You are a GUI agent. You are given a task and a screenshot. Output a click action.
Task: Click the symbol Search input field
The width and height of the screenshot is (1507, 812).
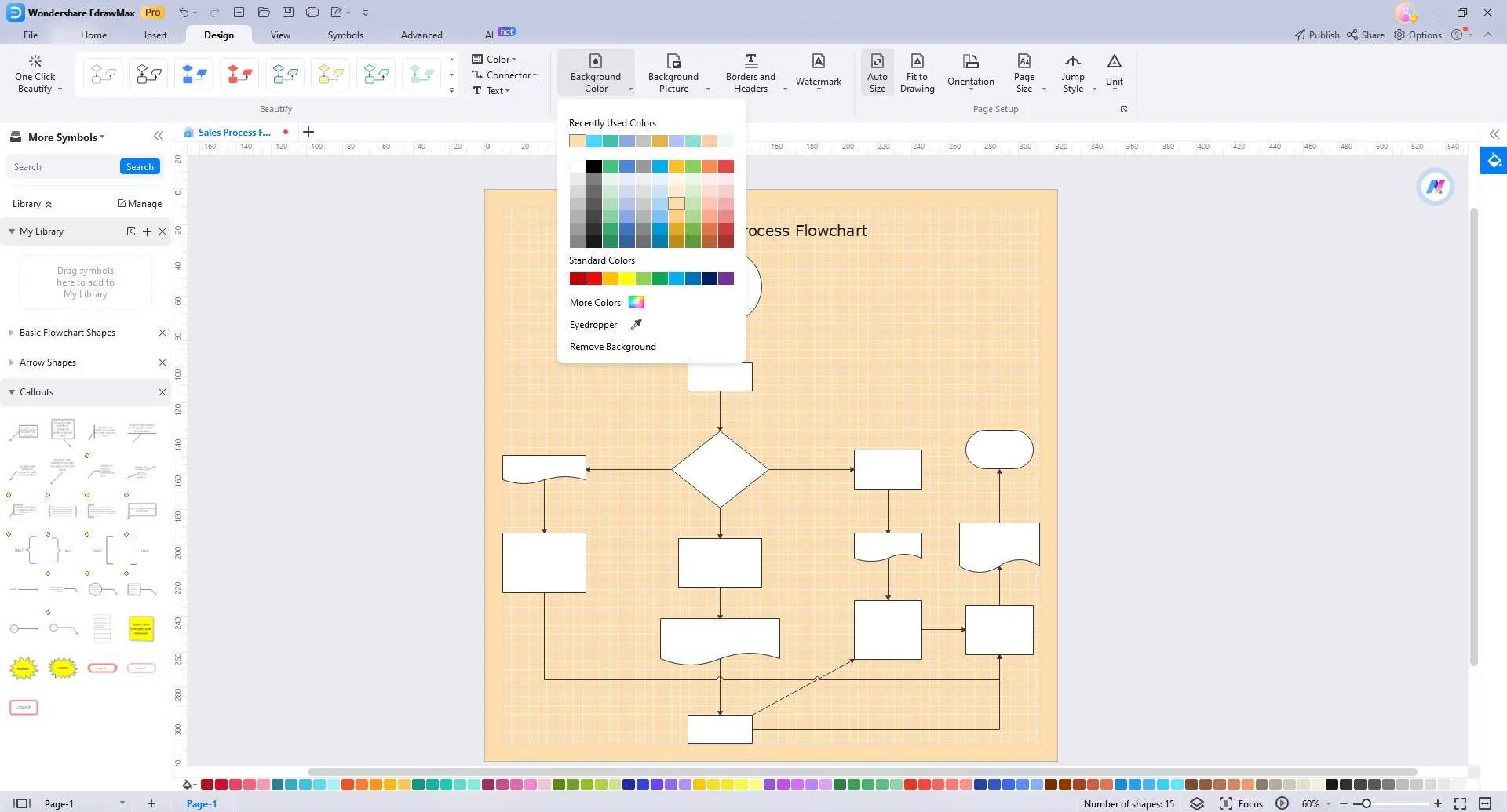pyautogui.click(x=63, y=166)
